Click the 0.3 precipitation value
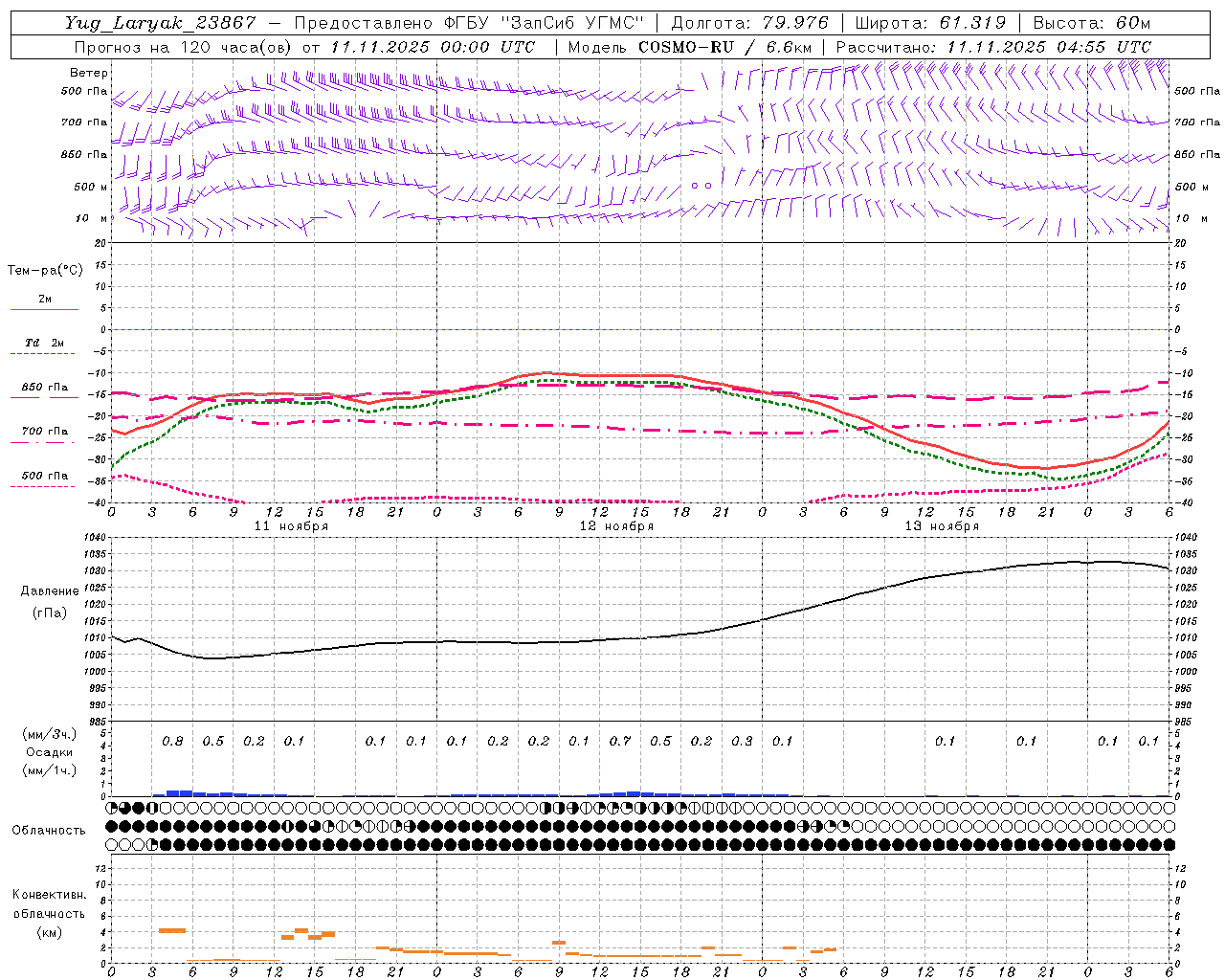The width and height of the screenshot is (1225, 980). [x=742, y=742]
